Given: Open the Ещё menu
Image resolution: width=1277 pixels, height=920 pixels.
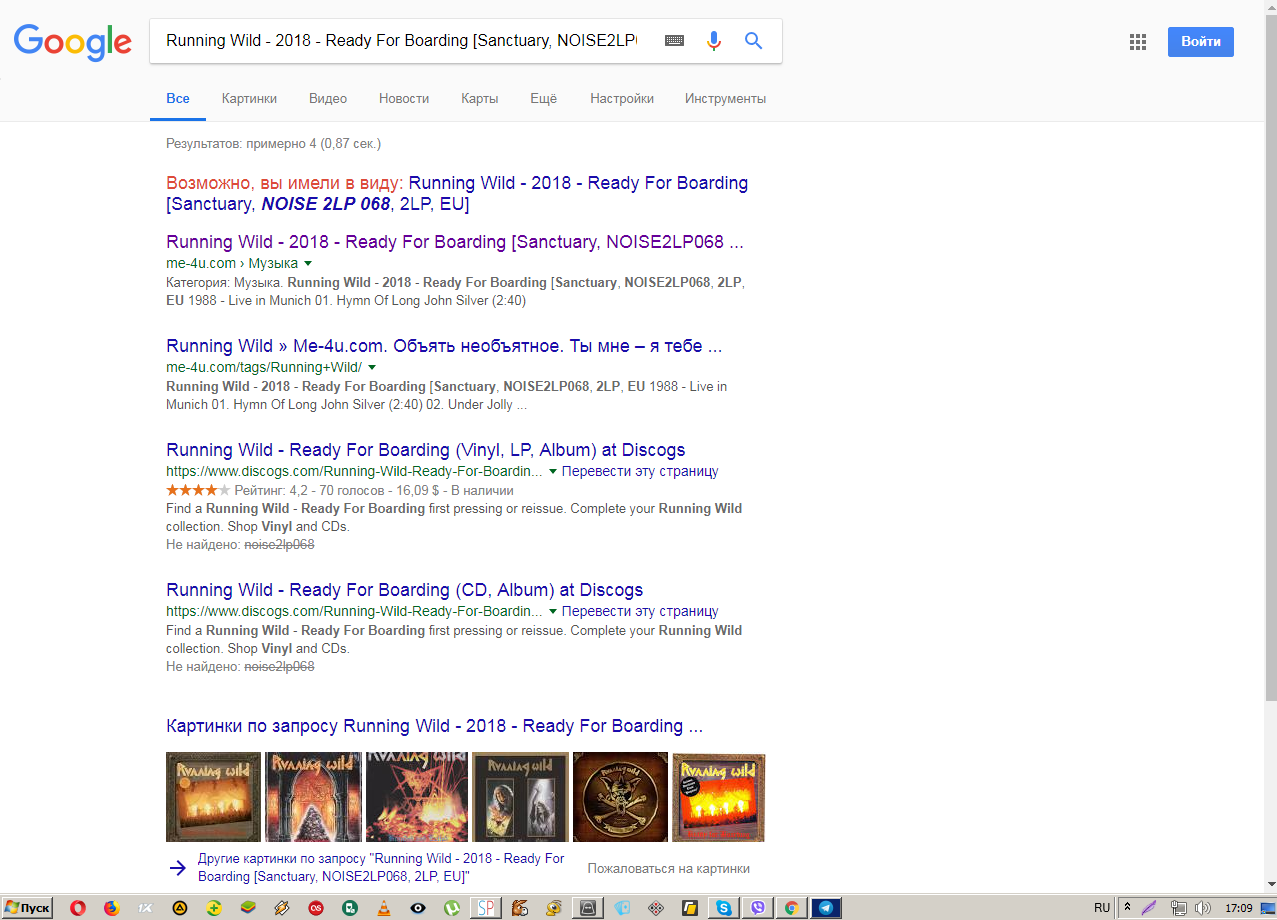Looking at the screenshot, I should pos(543,98).
